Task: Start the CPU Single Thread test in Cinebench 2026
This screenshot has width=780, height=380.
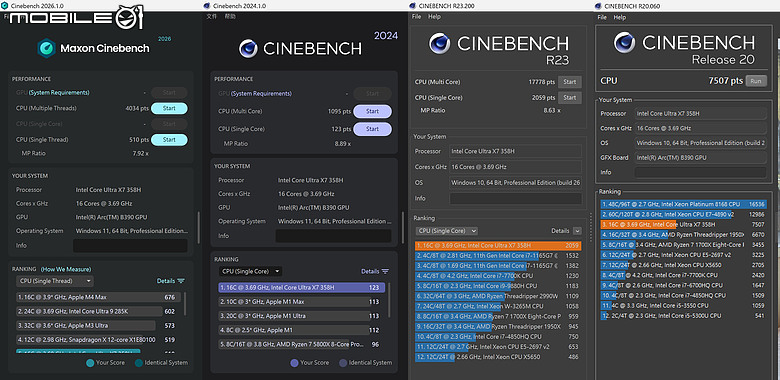Action: [169, 140]
